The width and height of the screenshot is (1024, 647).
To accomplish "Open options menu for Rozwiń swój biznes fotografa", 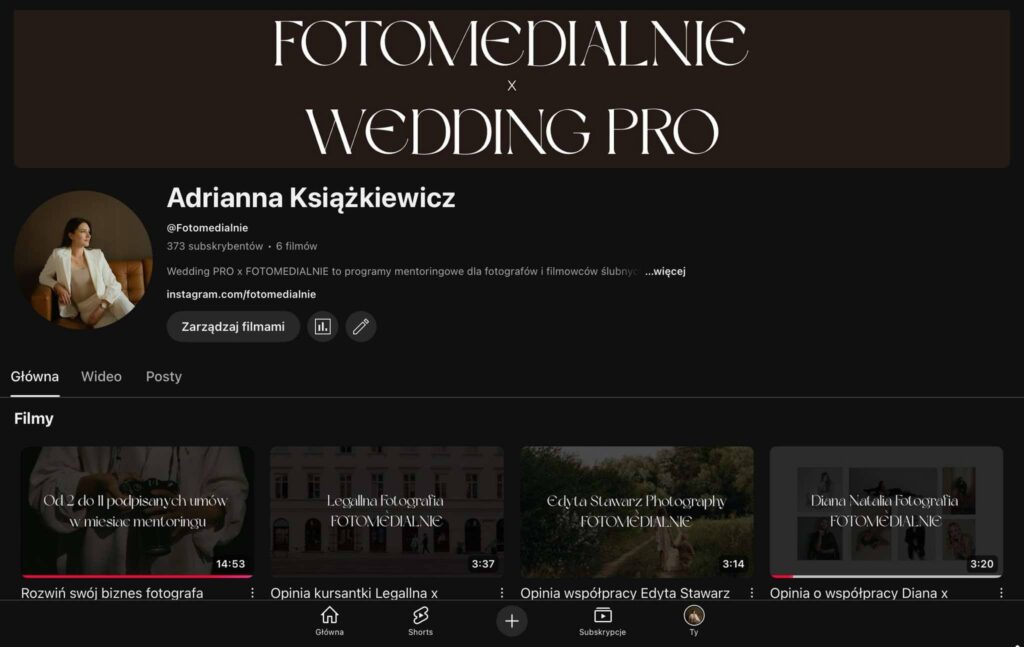I will click(x=252, y=593).
